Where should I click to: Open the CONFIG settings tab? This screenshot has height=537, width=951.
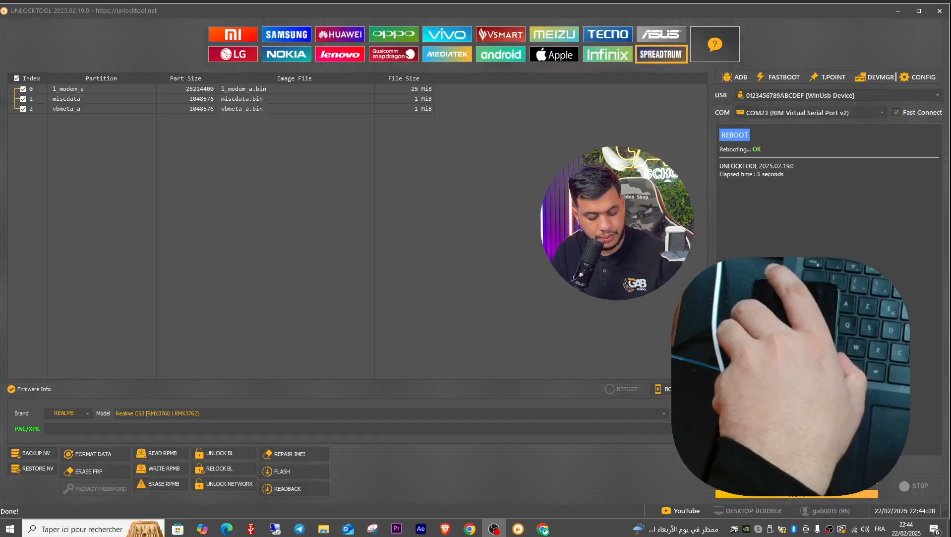[x=918, y=77]
